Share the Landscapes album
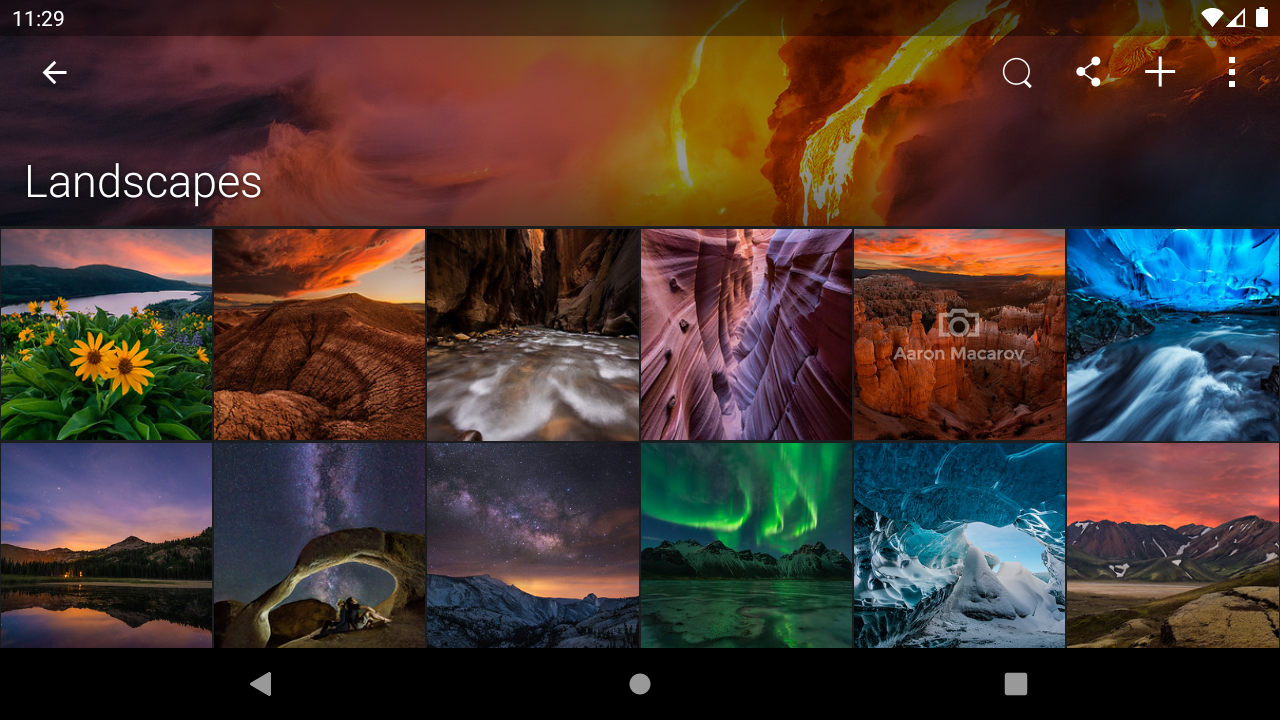 [1089, 72]
